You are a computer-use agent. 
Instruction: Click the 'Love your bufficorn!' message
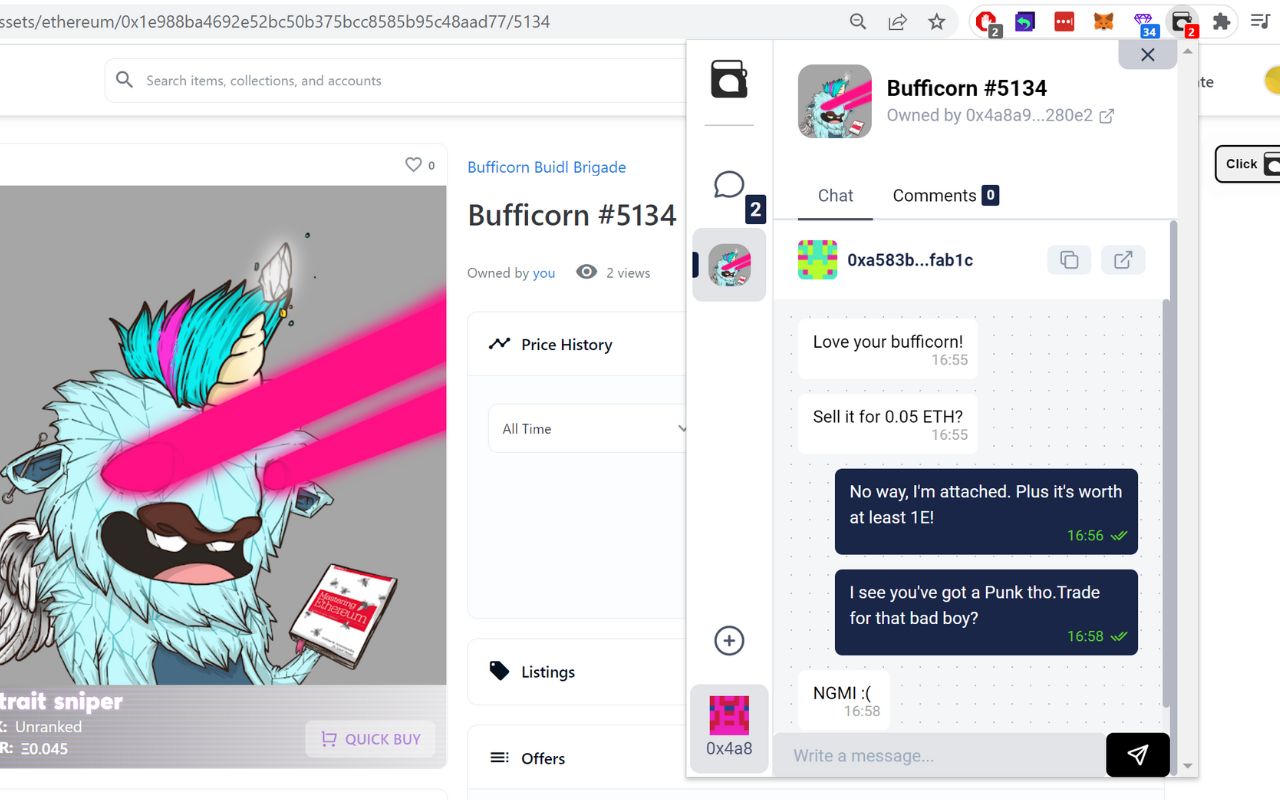click(x=888, y=349)
